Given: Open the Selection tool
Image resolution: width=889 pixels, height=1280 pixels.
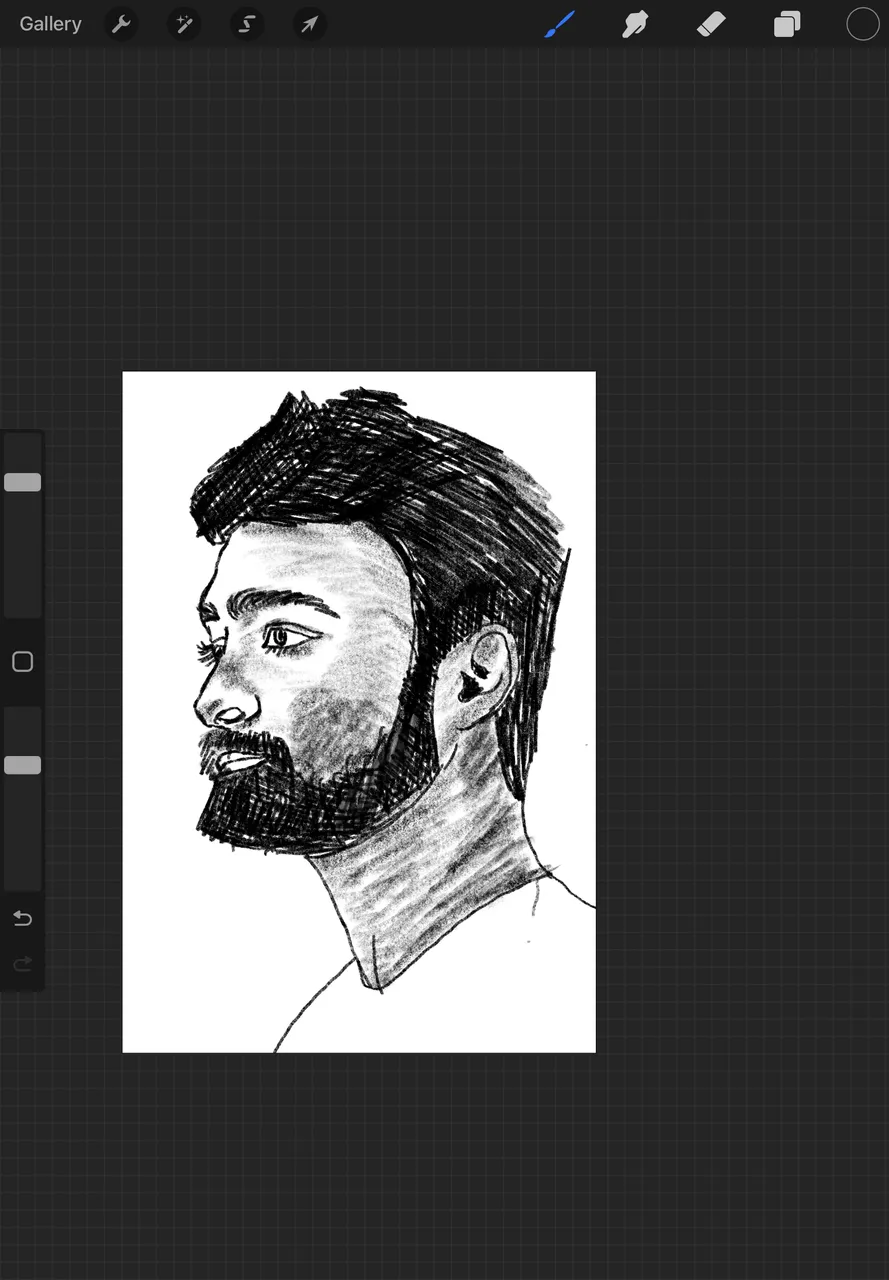Looking at the screenshot, I should pyautogui.click(x=247, y=24).
